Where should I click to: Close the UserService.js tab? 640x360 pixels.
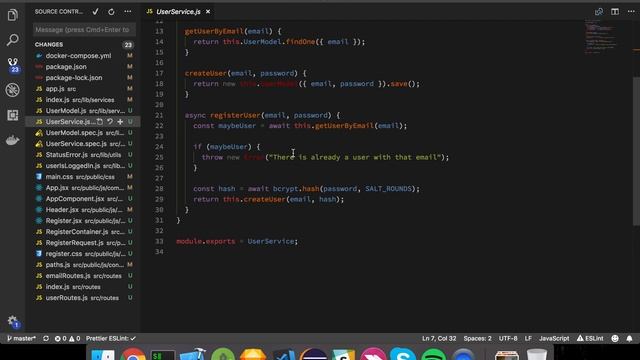(x=208, y=12)
